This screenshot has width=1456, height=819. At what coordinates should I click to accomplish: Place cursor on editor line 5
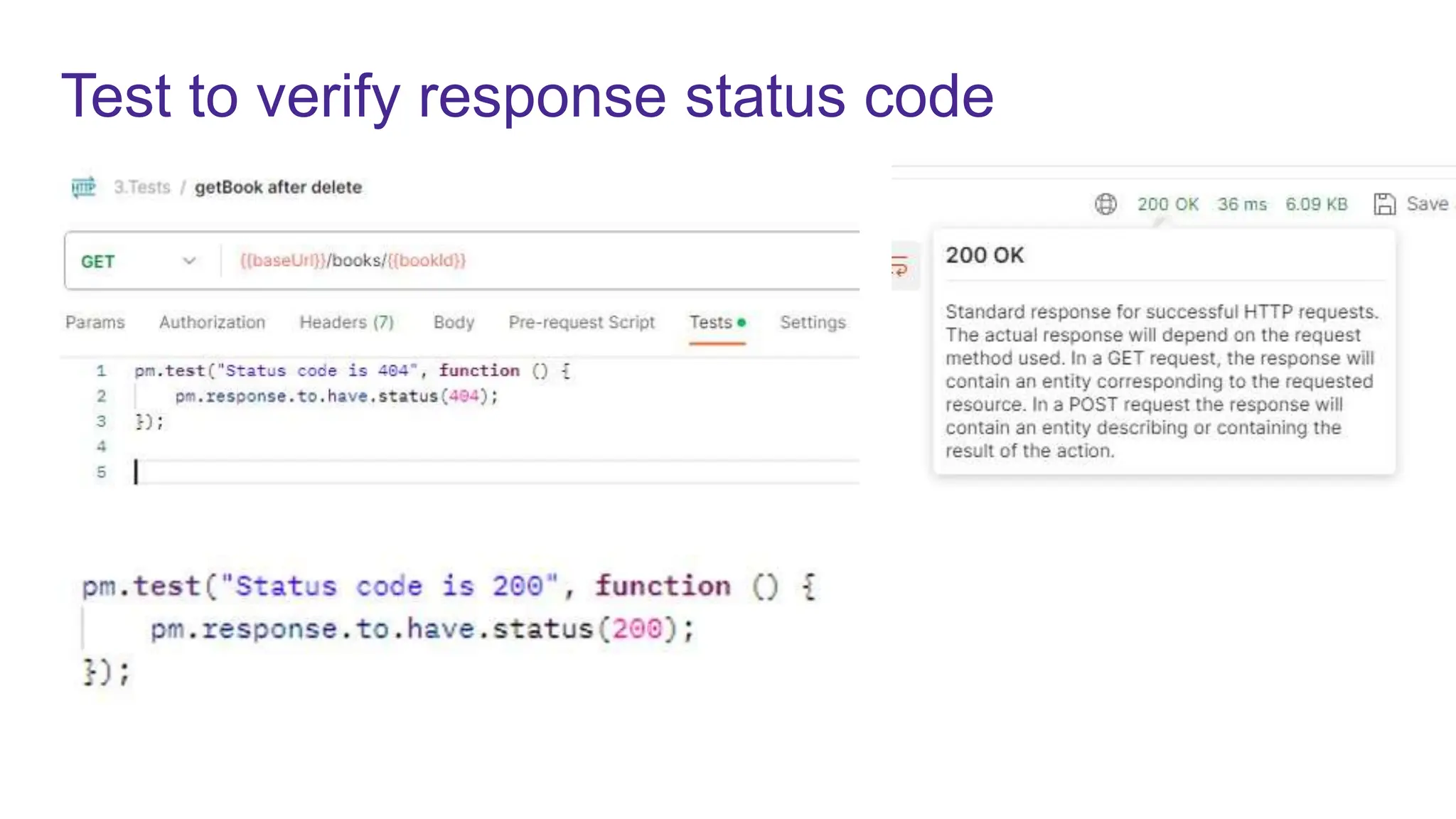(496, 472)
